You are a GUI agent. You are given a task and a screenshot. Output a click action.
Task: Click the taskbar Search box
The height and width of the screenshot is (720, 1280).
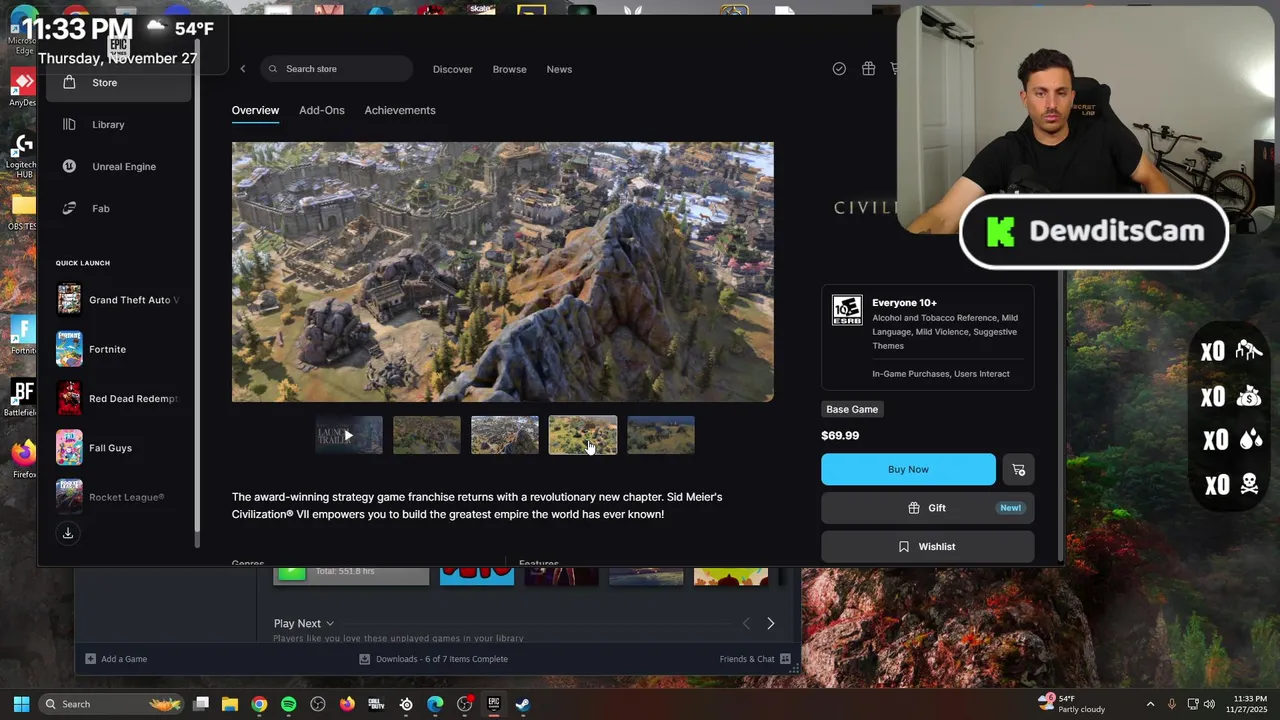click(x=112, y=704)
